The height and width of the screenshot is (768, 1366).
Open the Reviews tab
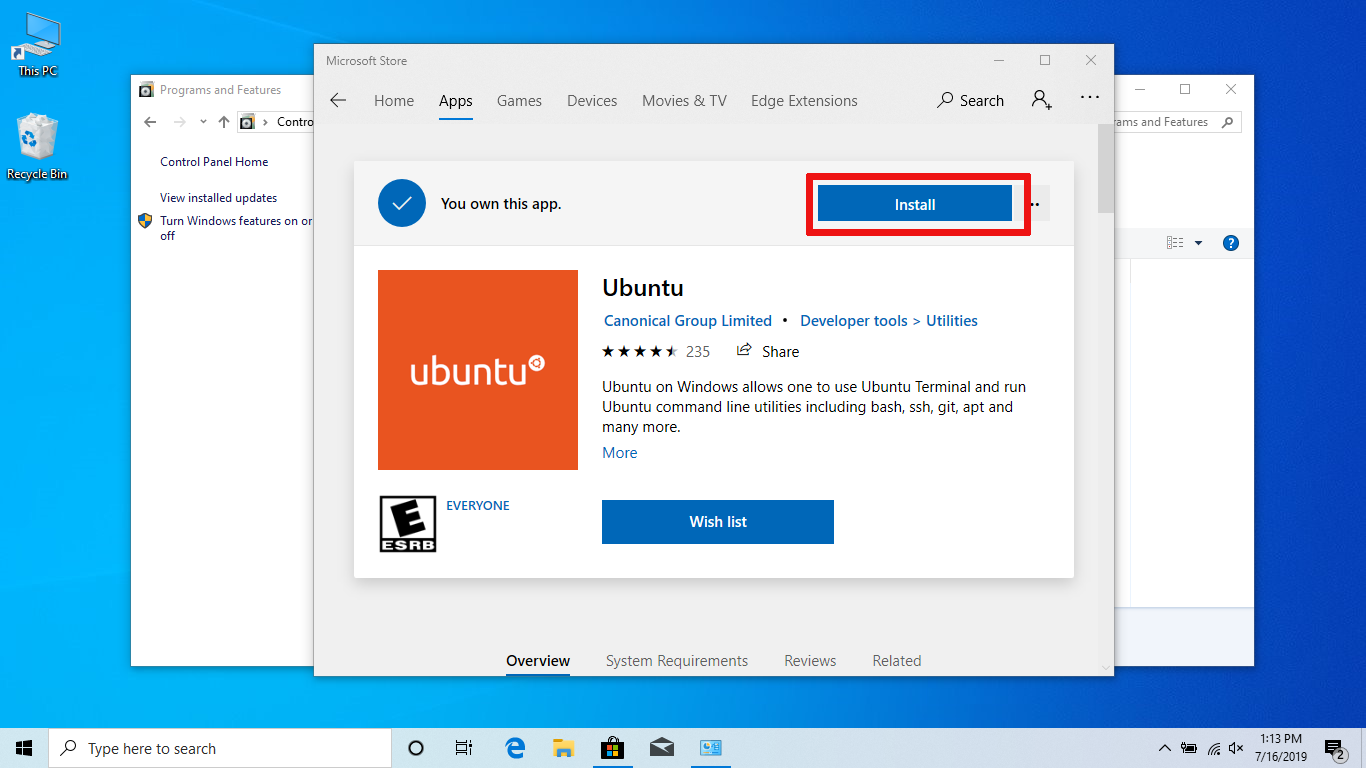click(x=810, y=661)
